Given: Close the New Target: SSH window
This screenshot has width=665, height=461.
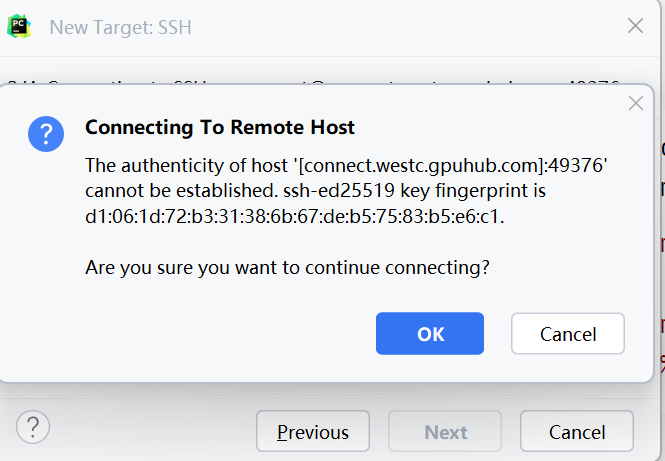Looking at the screenshot, I should click(635, 26).
